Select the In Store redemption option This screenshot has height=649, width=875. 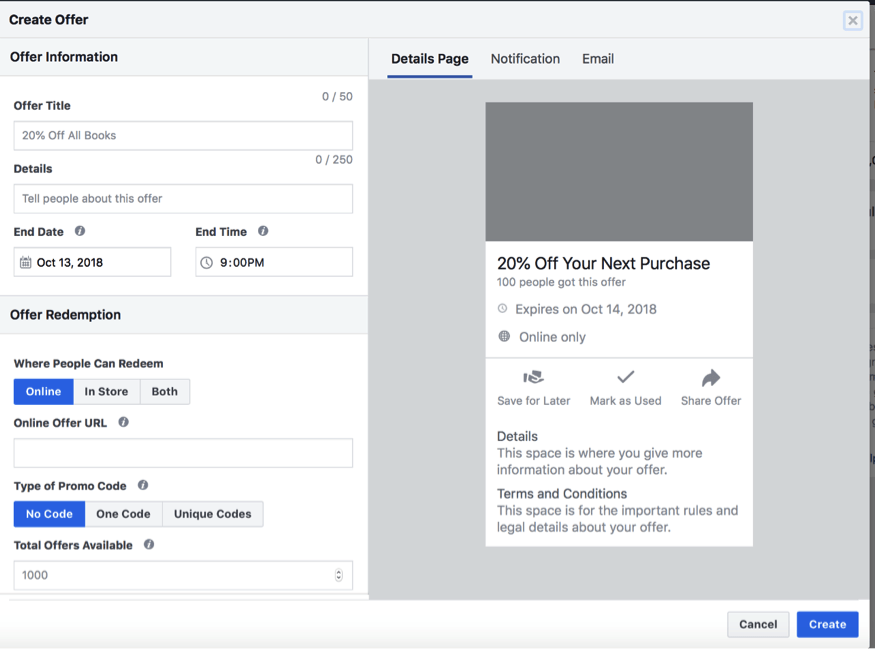107,392
